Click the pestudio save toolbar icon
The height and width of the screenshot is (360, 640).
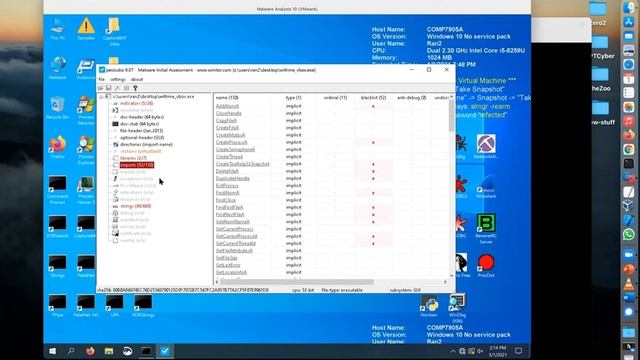pos(109,88)
